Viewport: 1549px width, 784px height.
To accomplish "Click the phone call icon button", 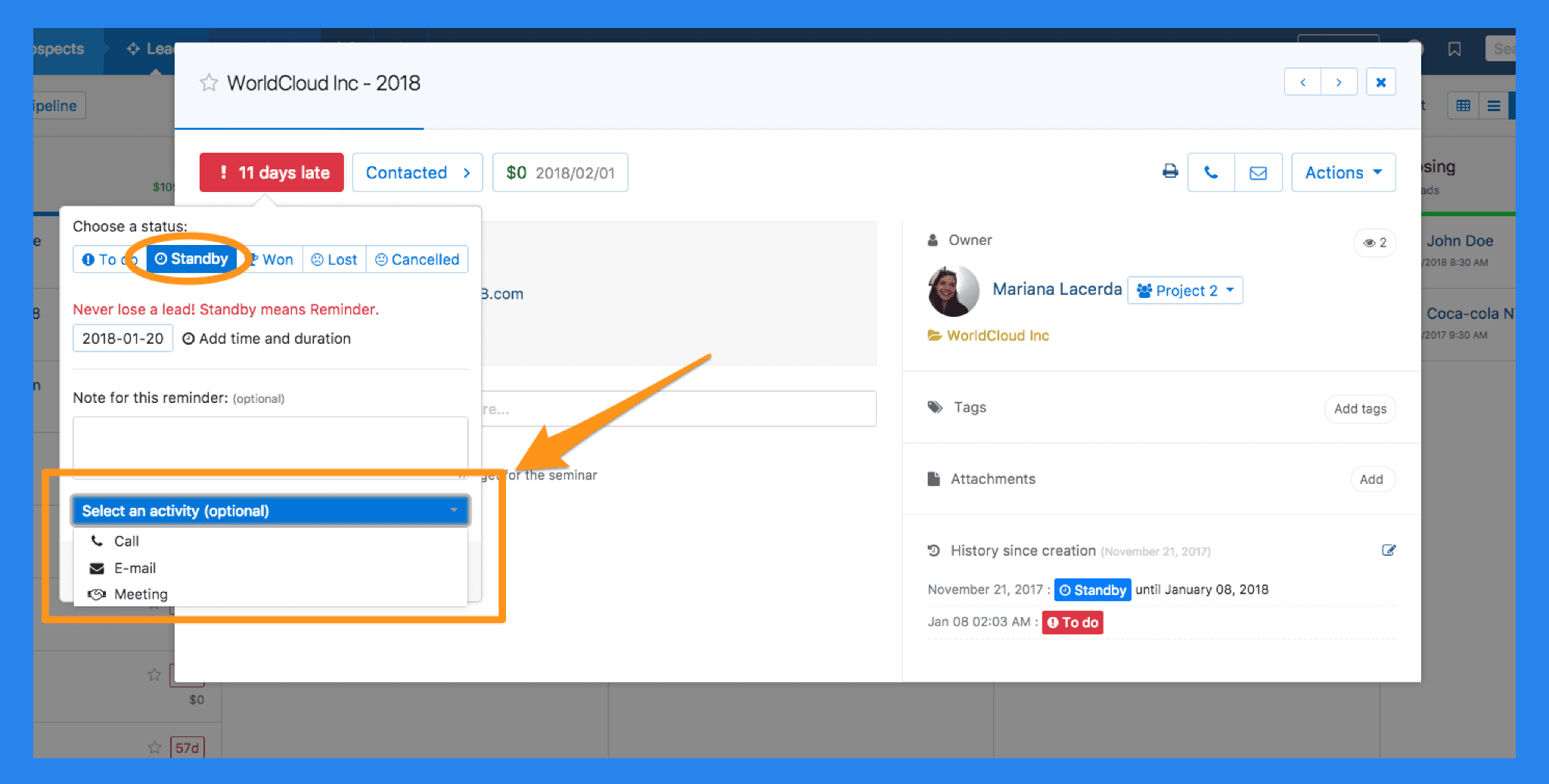I will 1211,172.
